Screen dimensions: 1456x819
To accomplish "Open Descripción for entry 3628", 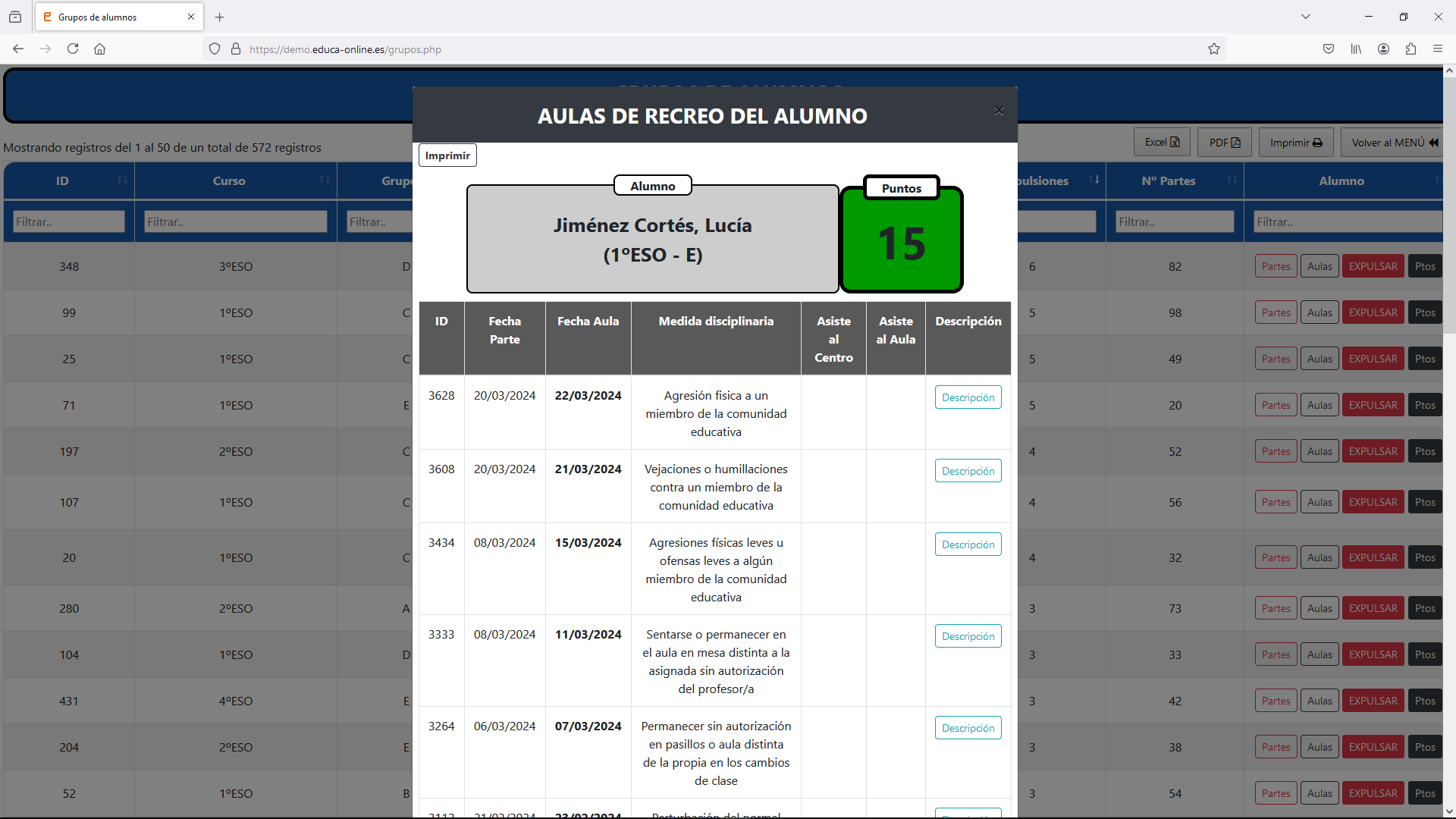I will pyautogui.click(x=968, y=397).
